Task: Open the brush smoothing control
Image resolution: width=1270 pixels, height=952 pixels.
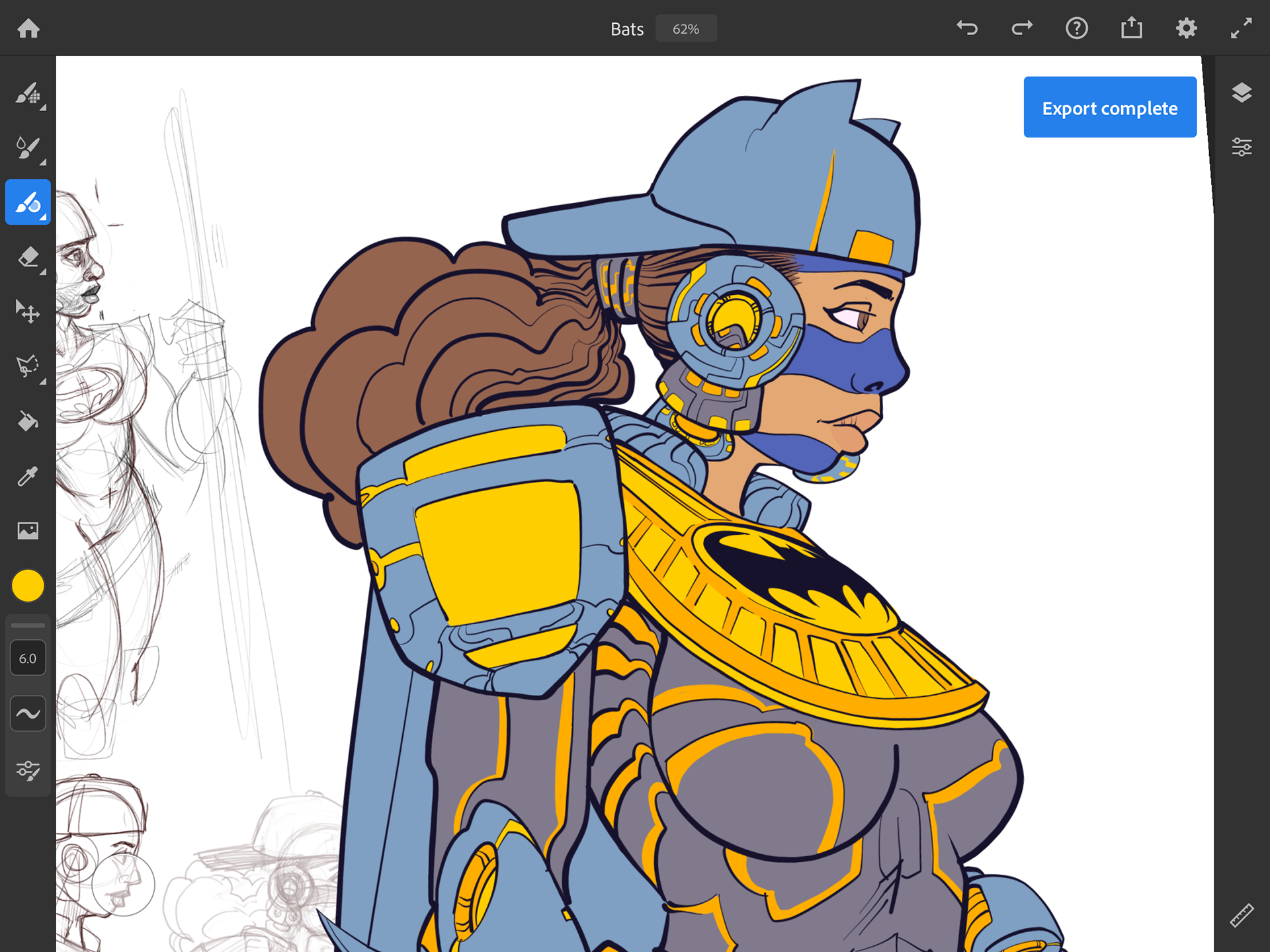Action: pos(28,713)
